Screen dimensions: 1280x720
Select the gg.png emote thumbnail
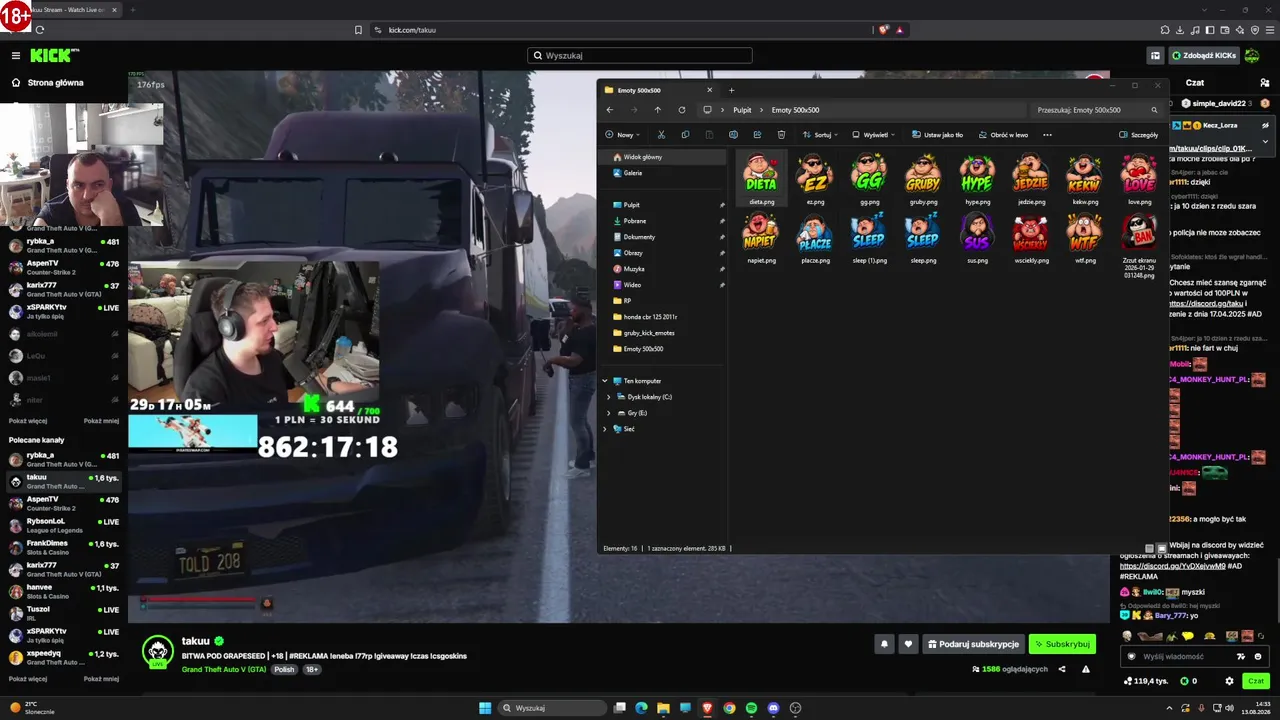869,179
